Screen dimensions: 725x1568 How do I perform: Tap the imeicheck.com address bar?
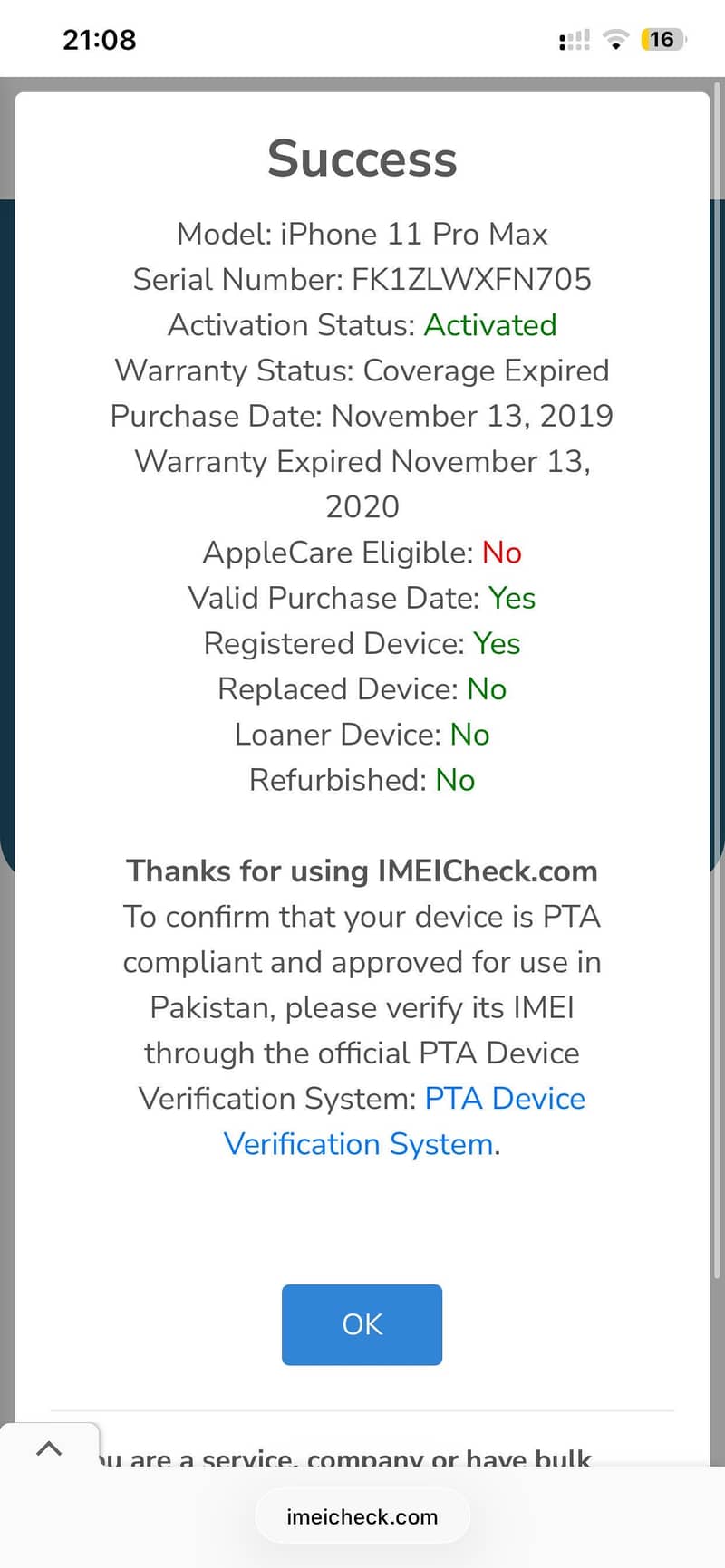pos(362,1516)
